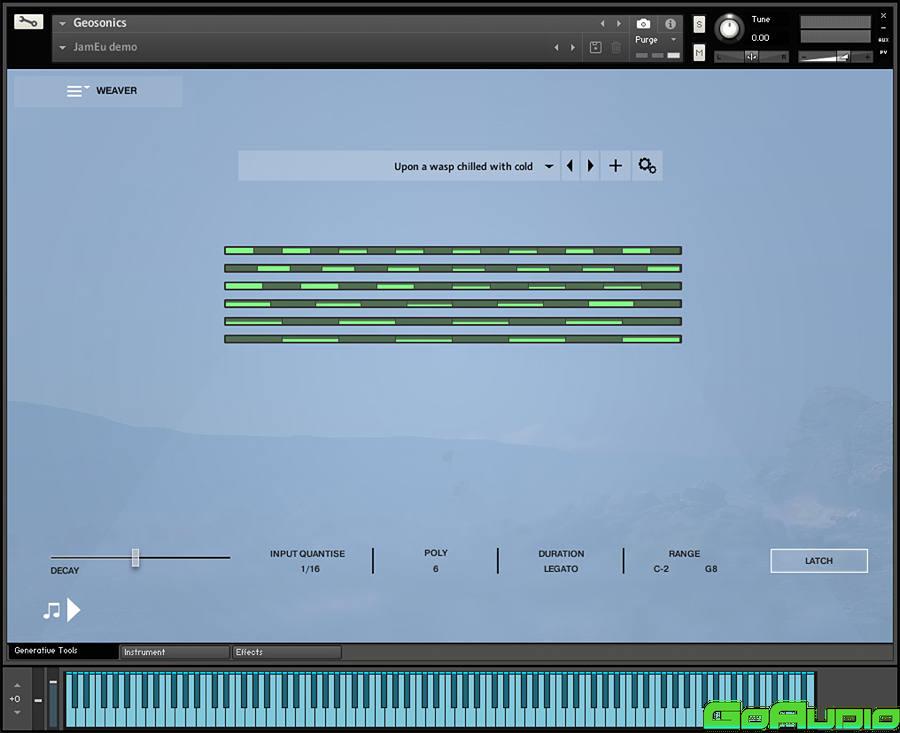Viewport: 900px width, 733px height.
Task: Open preset settings gears icon
Action: click(647, 166)
